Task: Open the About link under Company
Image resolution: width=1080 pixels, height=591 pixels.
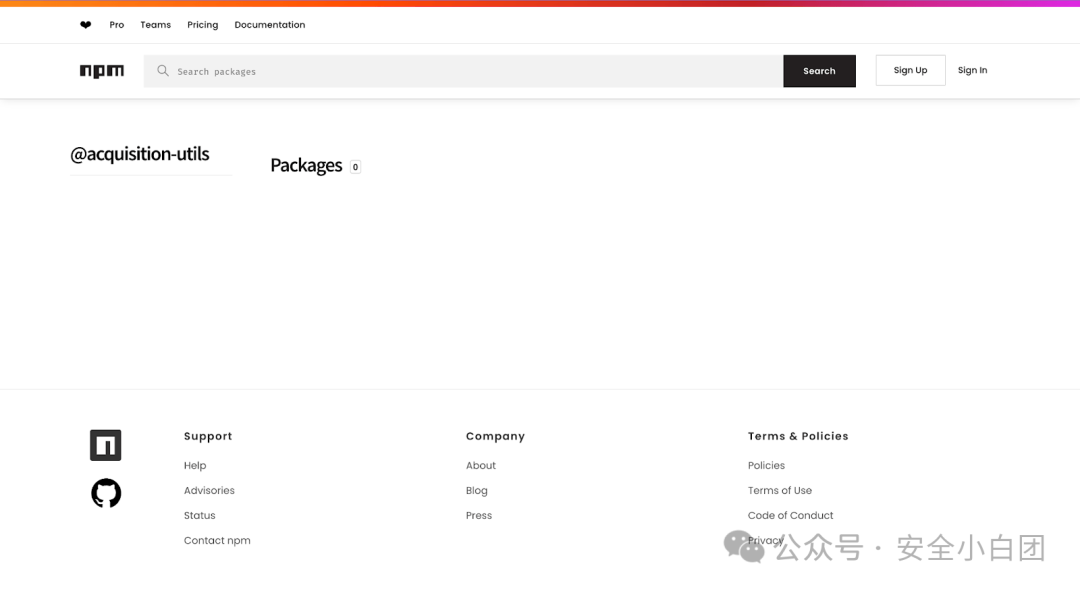Action: click(481, 466)
